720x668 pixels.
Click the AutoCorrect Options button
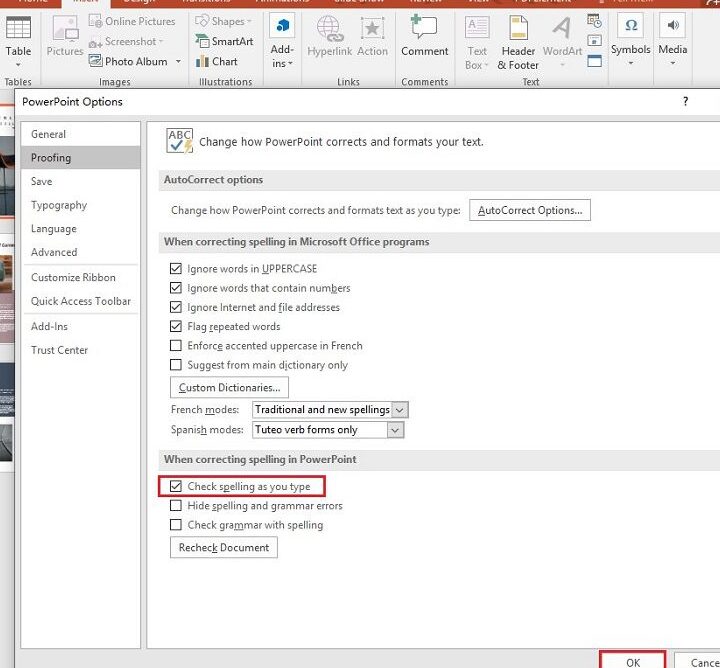(x=530, y=210)
